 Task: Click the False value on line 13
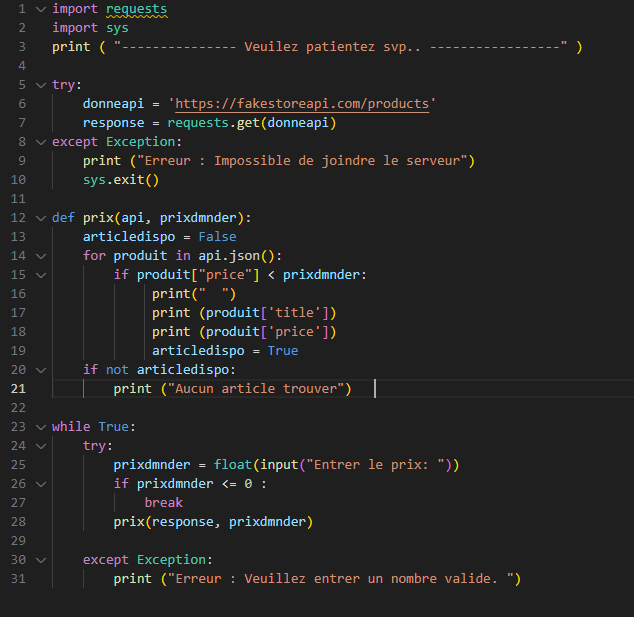218,237
